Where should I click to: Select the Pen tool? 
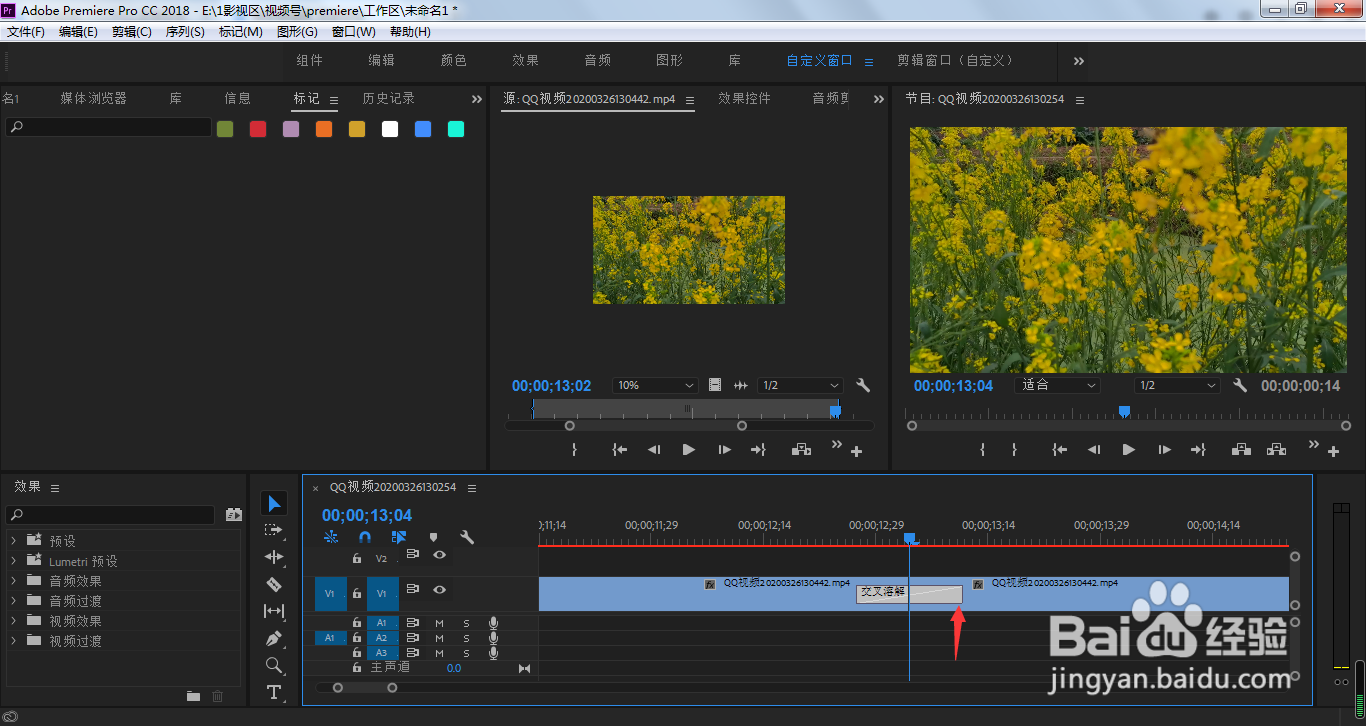pyautogui.click(x=274, y=638)
